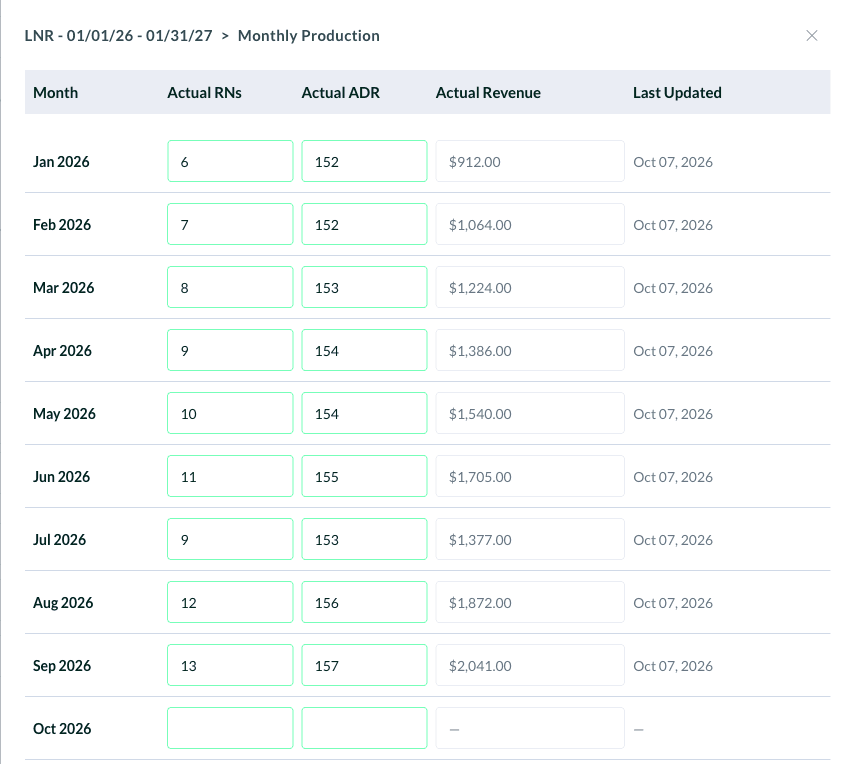This screenshot has width=854, height=764.
Task: Edit Actual RNs for May 2026
Action: coord(230,413)
